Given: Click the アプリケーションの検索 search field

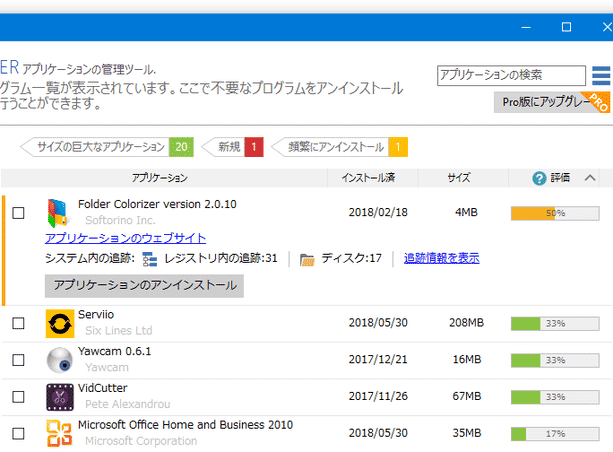Looking at the screenshot, I should [511, 75].
